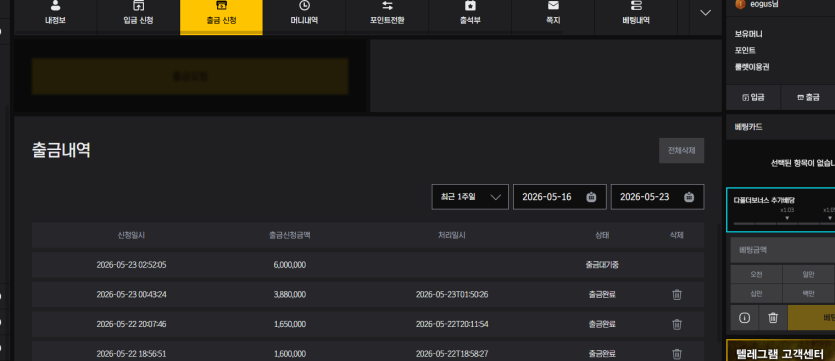Clear bet slip with betting card trash icon
The width and height of the screenshot is (835, 361).
[x=773, y=318]
